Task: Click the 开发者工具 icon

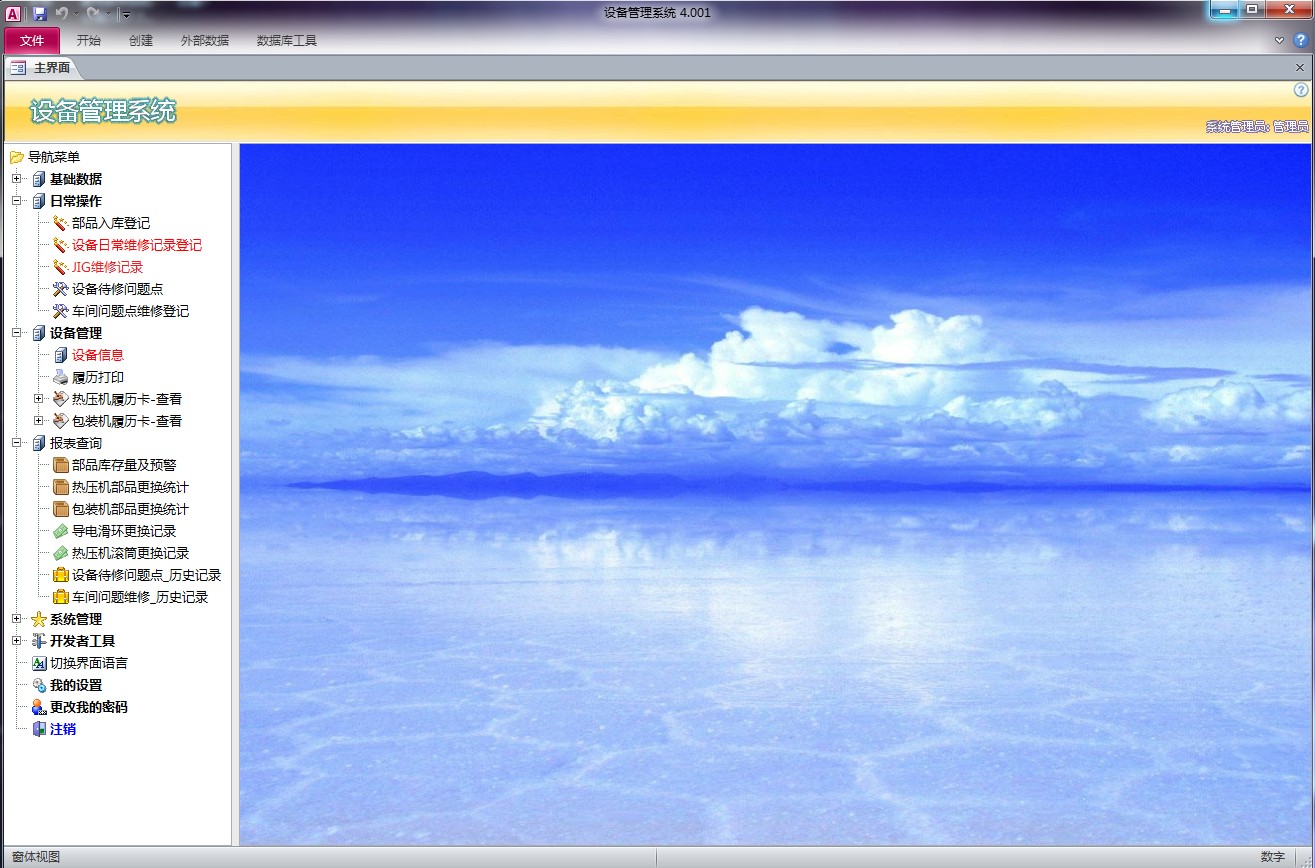Action: [x=39, y=641]
